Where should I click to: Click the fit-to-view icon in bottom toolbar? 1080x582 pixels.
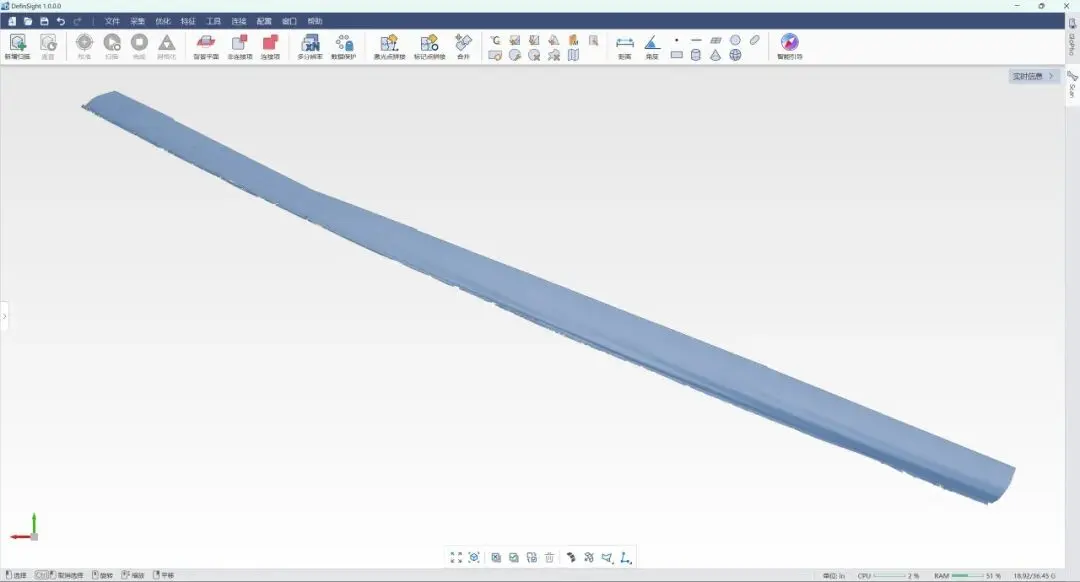pos(456,557)
